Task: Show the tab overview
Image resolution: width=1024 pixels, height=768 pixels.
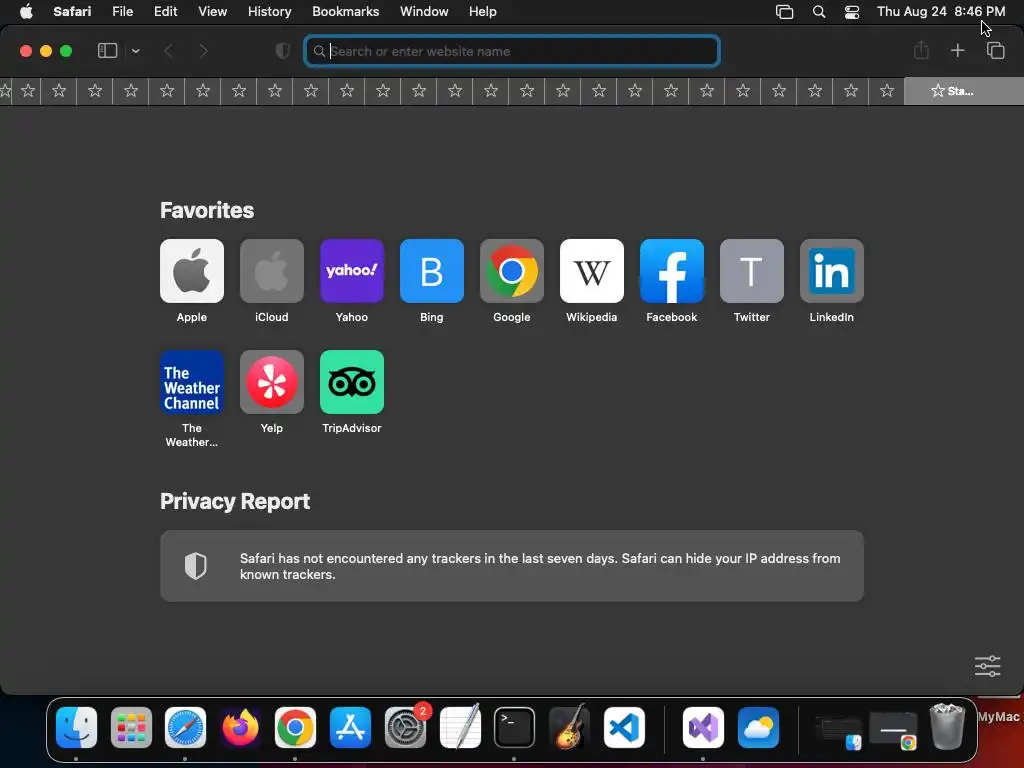Action: [995, 50]
